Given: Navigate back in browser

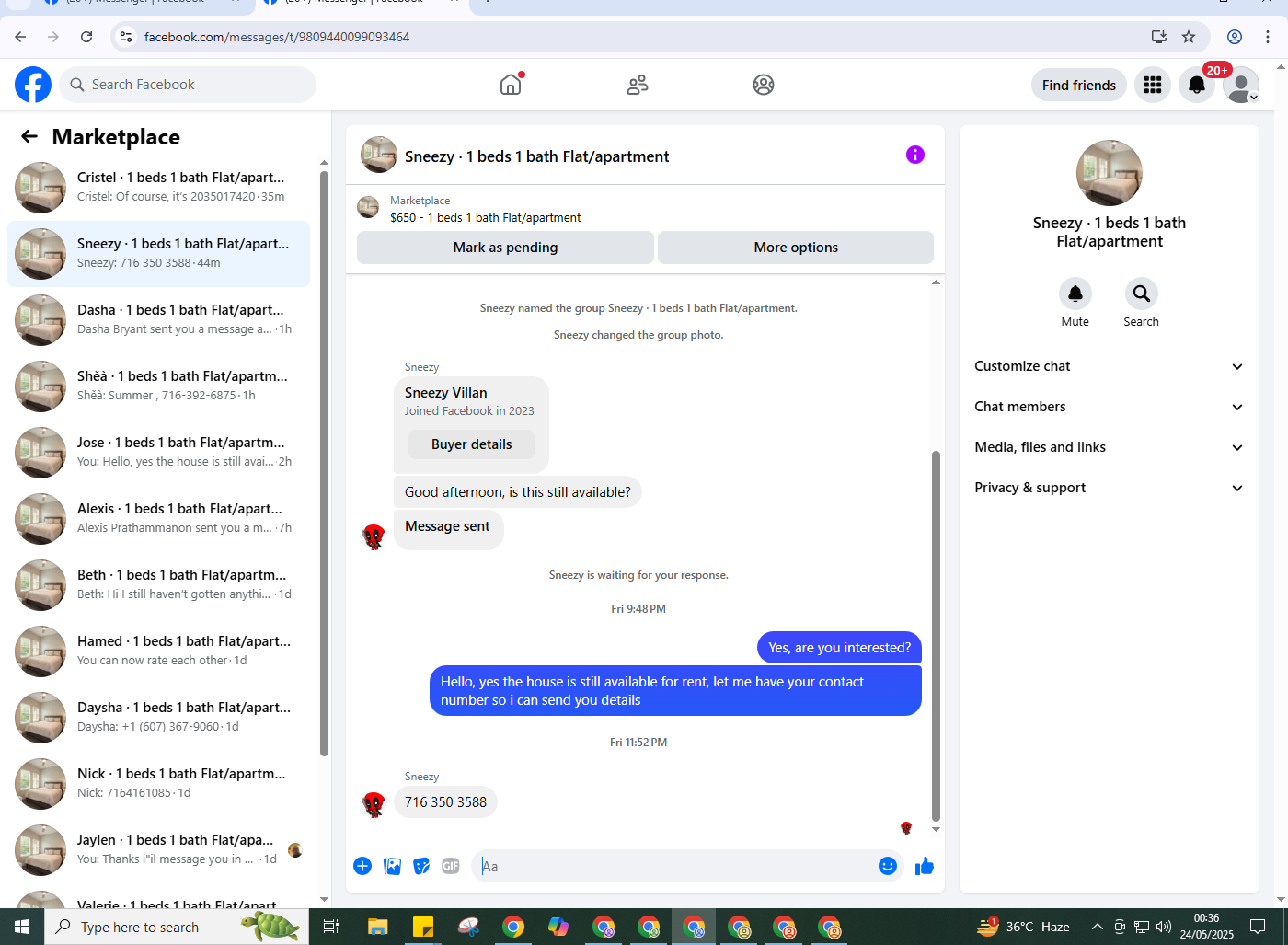Looking at the screenshot, I should 20,37.
